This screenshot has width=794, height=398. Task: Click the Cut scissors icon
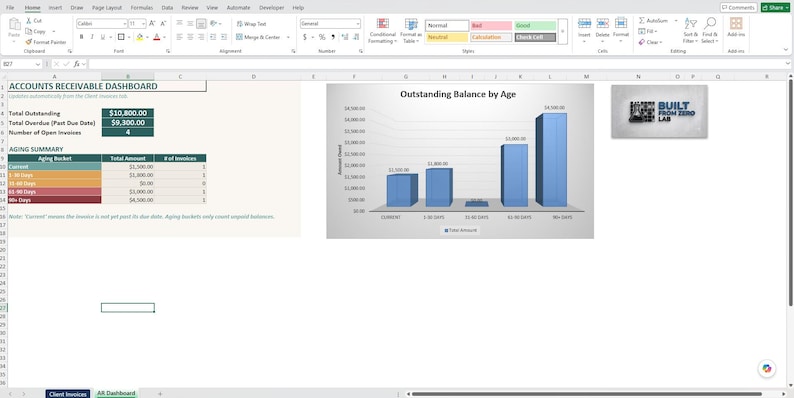click(x=28, y=21)
